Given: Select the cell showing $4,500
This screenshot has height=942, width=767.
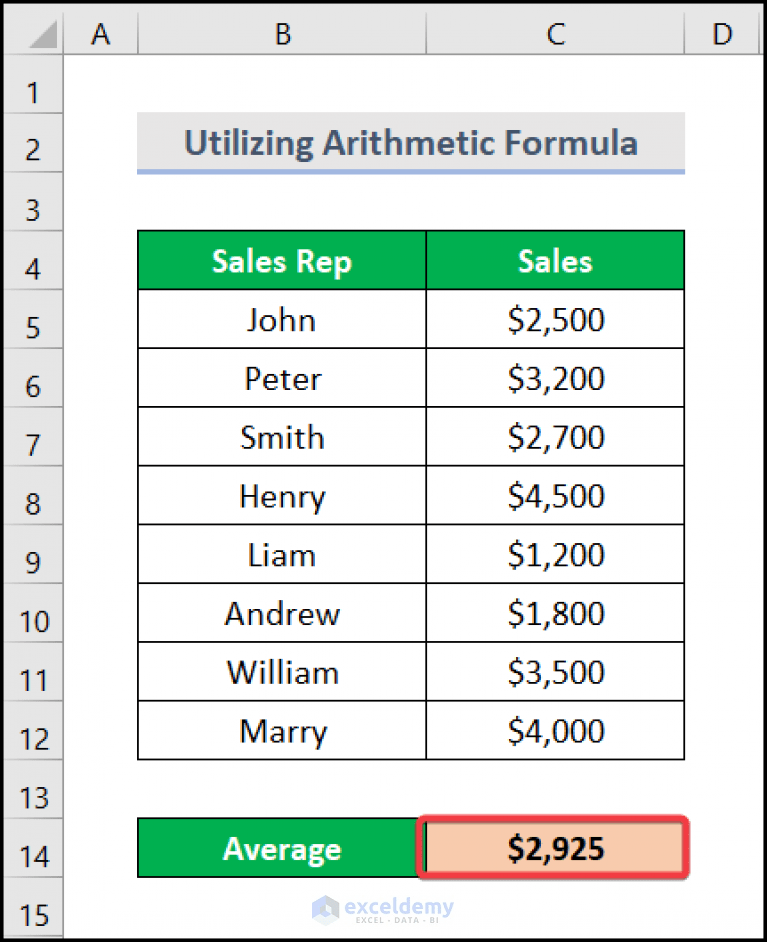Looking at the screenshot, I should coord(555,495).
